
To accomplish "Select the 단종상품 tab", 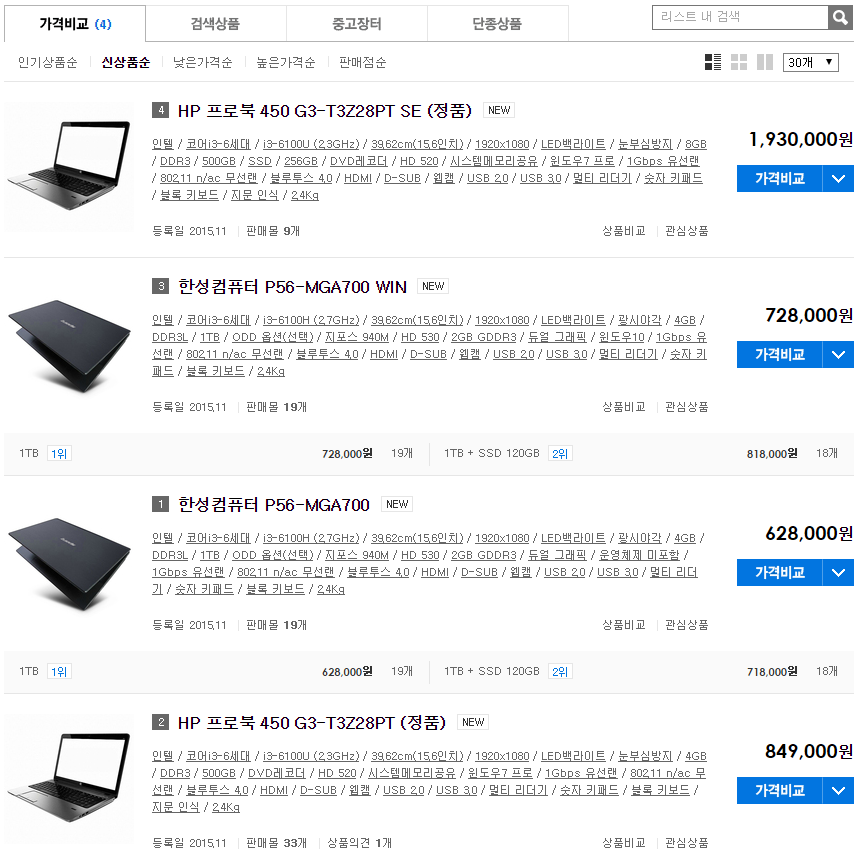I will point(498,24).
